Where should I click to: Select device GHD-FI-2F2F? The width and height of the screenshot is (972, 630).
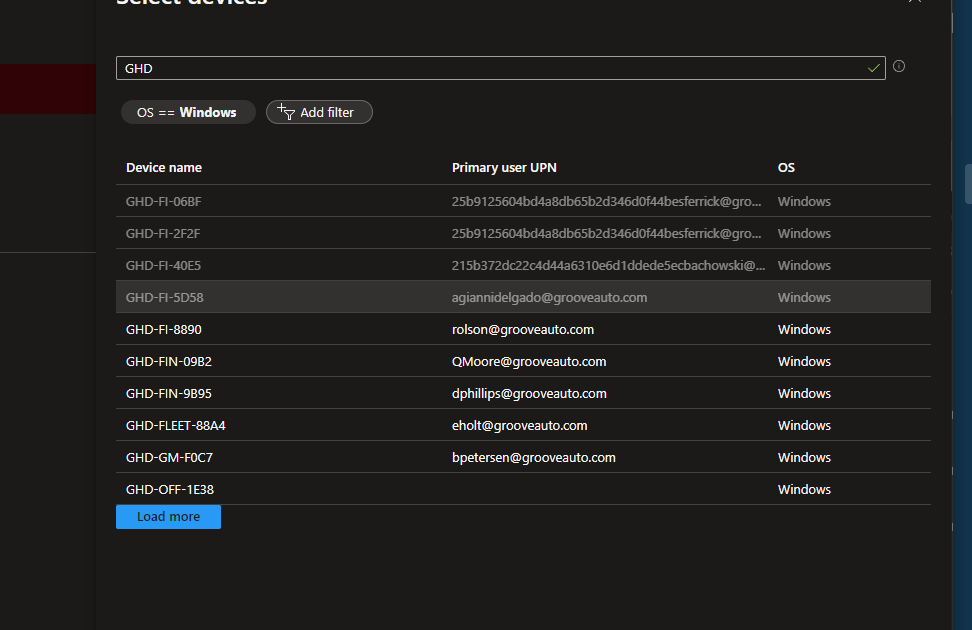(523, 233)
